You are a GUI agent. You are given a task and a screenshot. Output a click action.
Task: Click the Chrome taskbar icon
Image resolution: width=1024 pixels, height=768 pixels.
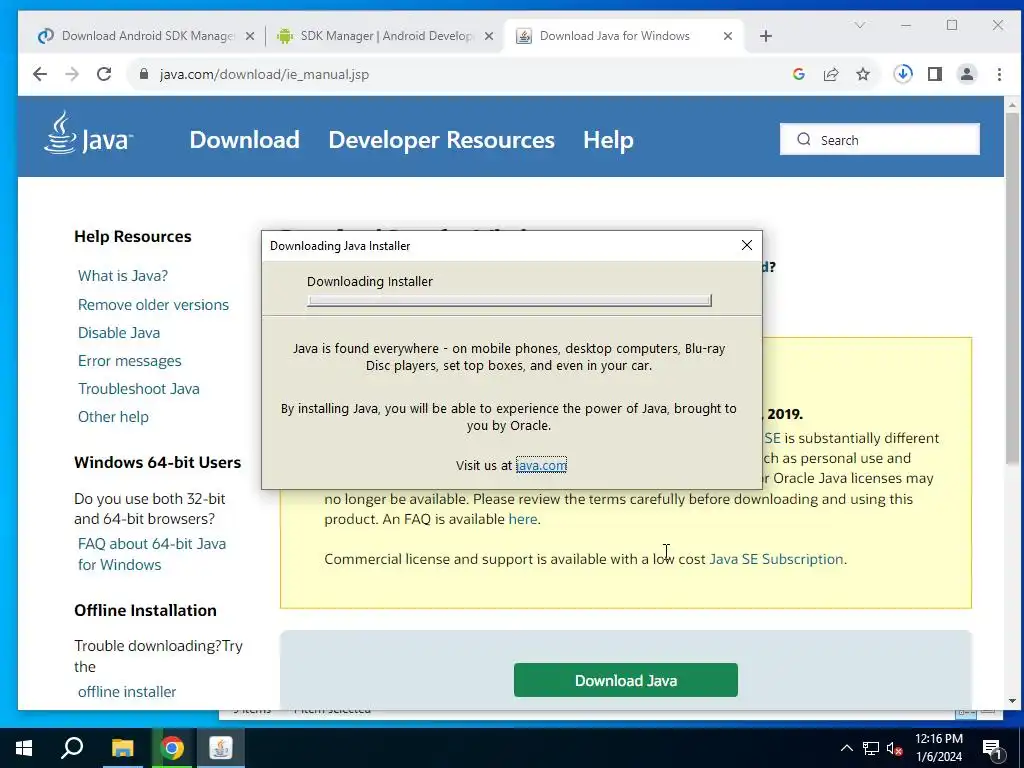(x=172, y=748)
